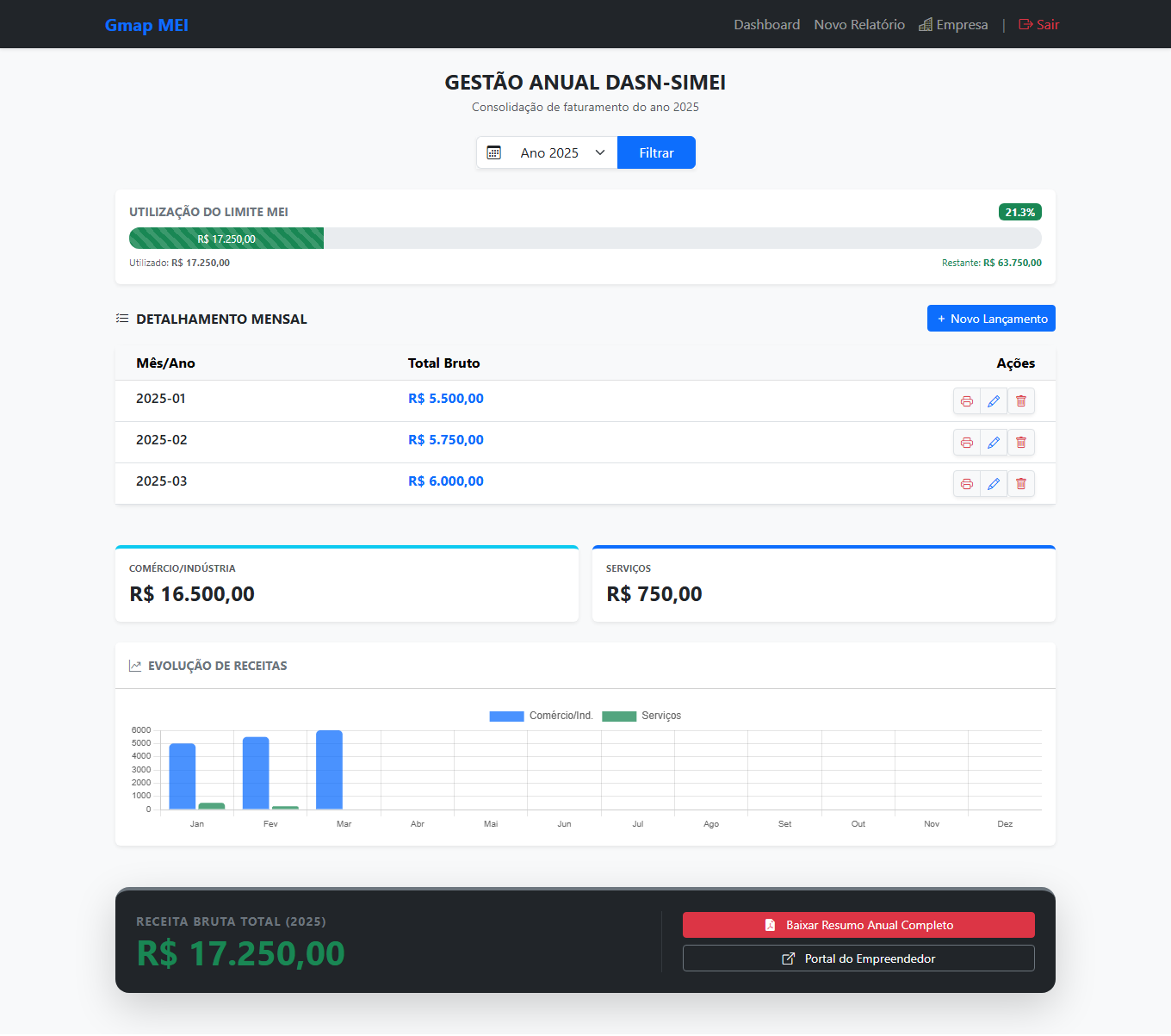Image resolution: width=1171 pixels, height=1036 pixels.
Task: Print the 2025-02 row report
Action: pos(967,443)
